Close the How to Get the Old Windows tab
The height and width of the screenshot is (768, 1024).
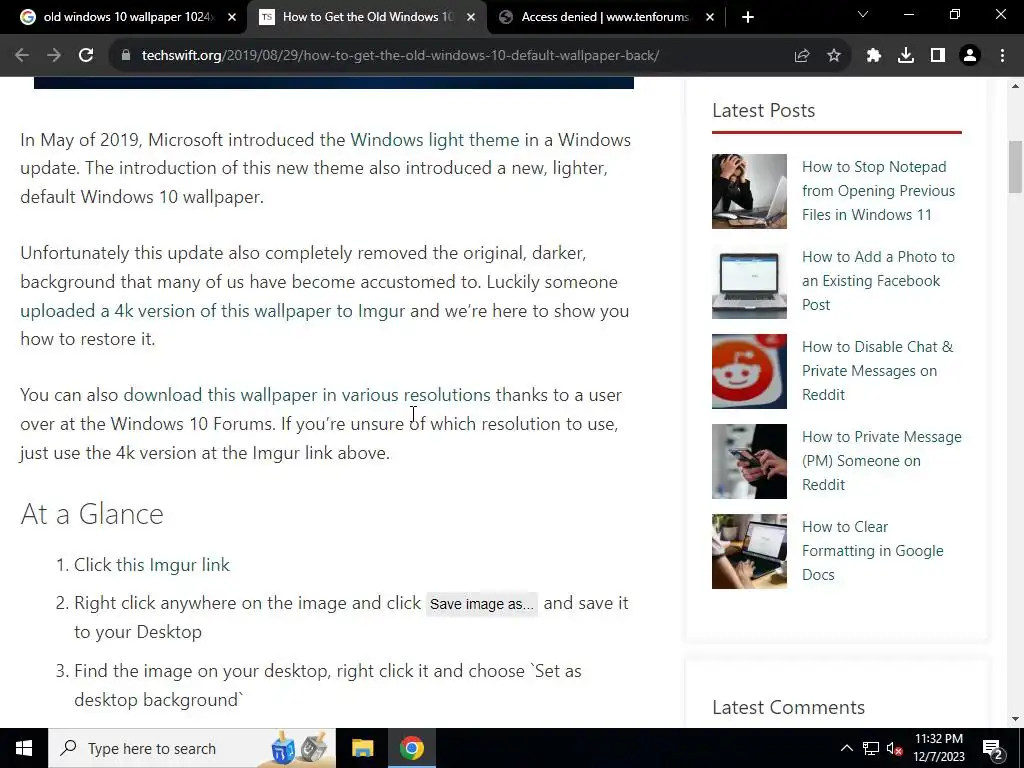click(471, 18)
